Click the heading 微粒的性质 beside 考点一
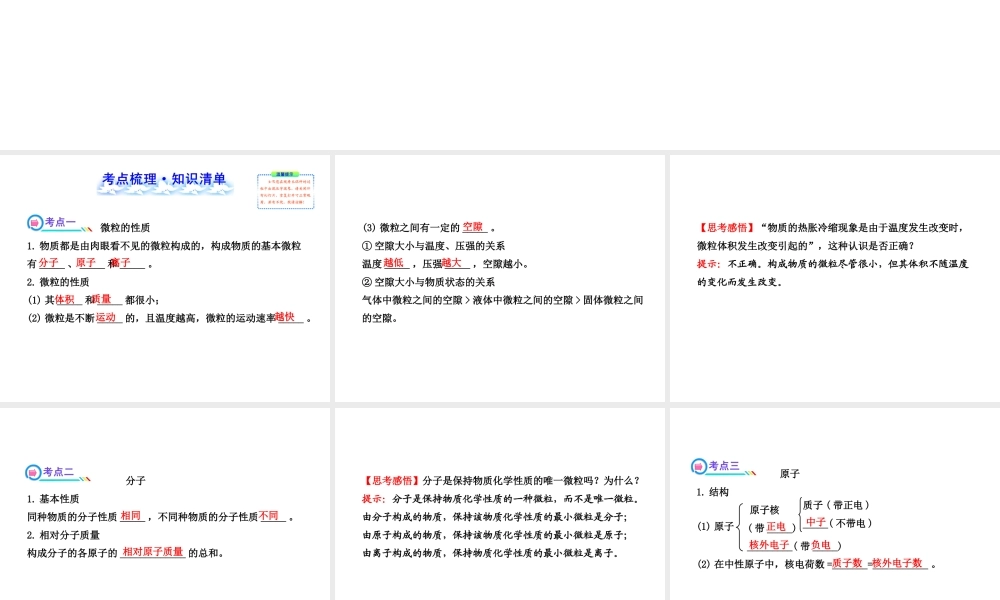The image size is (1000, 600). pyautogui.click(x=125, y=228)
